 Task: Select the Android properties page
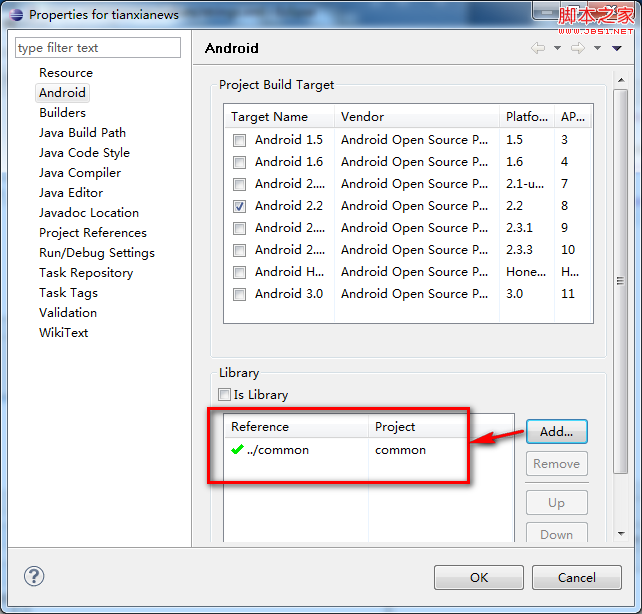point(62,93)
